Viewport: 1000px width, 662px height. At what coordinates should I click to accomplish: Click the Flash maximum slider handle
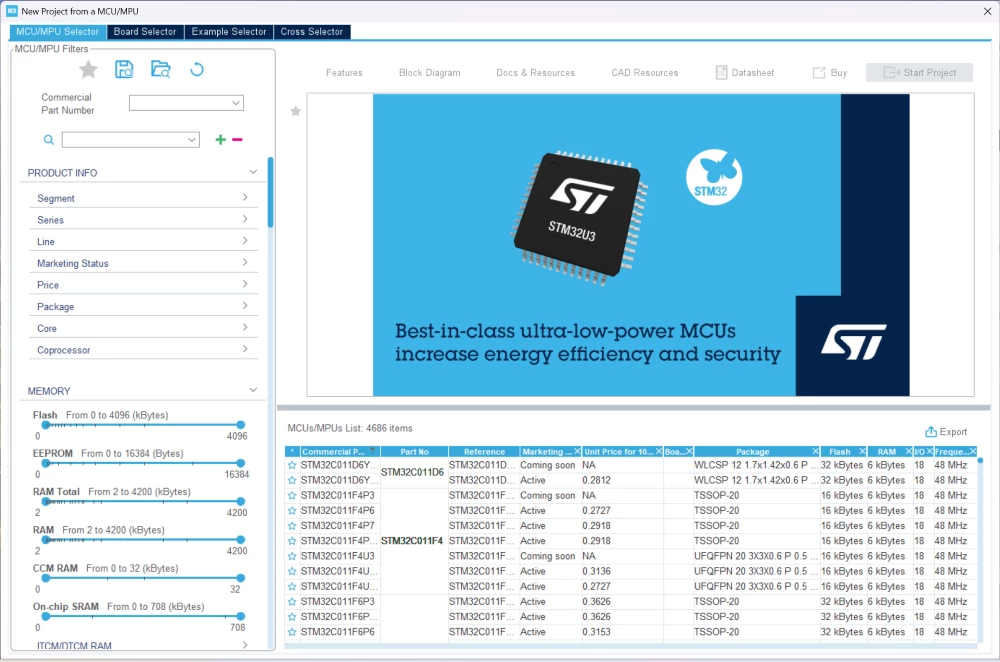tap(240, 425)
